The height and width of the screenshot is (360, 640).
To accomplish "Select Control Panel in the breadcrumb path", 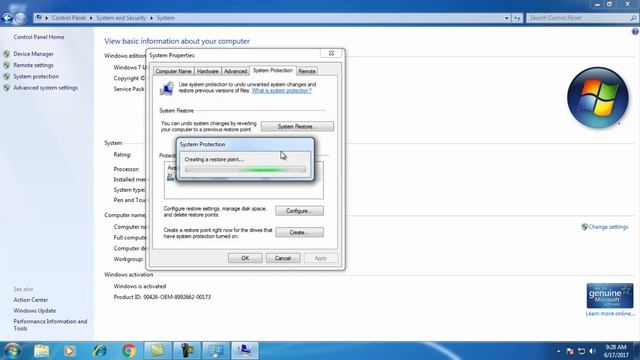I will tap(69, 18).
